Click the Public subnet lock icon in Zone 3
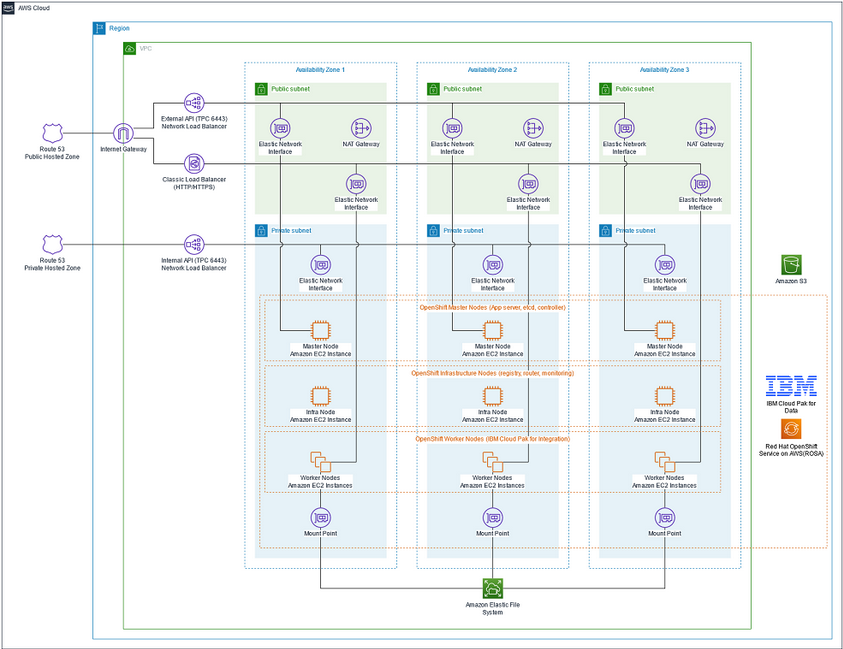843x649 pixels. point(605,89)
